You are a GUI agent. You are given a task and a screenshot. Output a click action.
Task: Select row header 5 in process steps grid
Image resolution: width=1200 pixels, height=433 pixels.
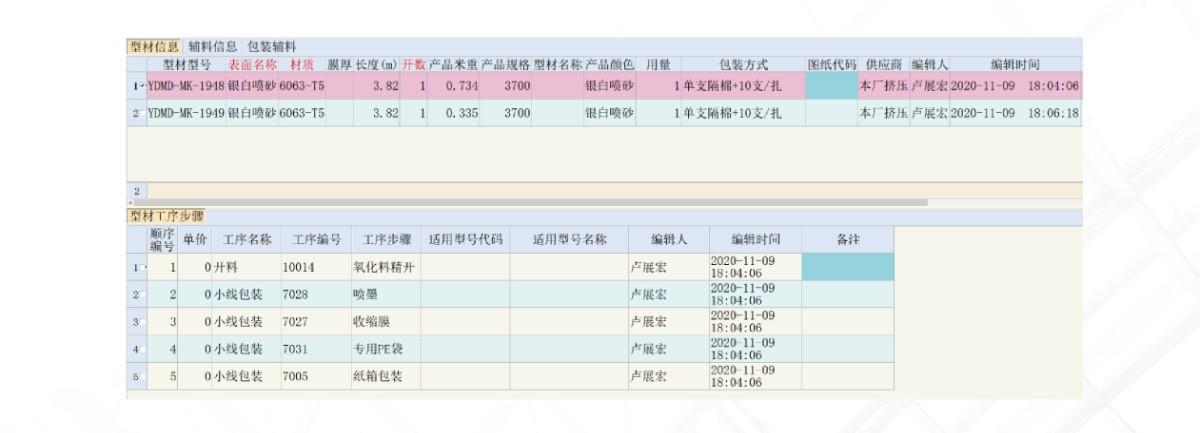[137, 377]
